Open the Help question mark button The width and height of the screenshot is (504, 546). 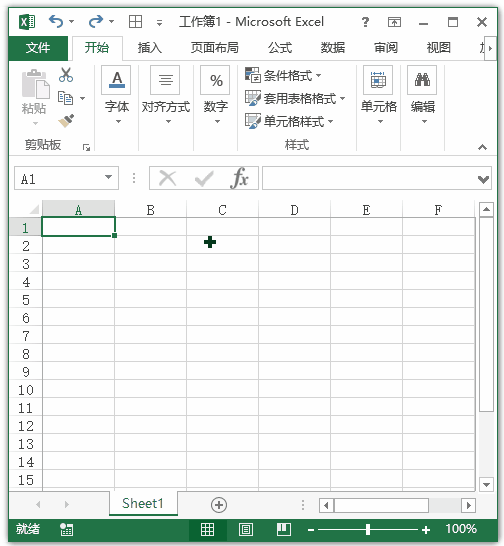tap(365, 22)
